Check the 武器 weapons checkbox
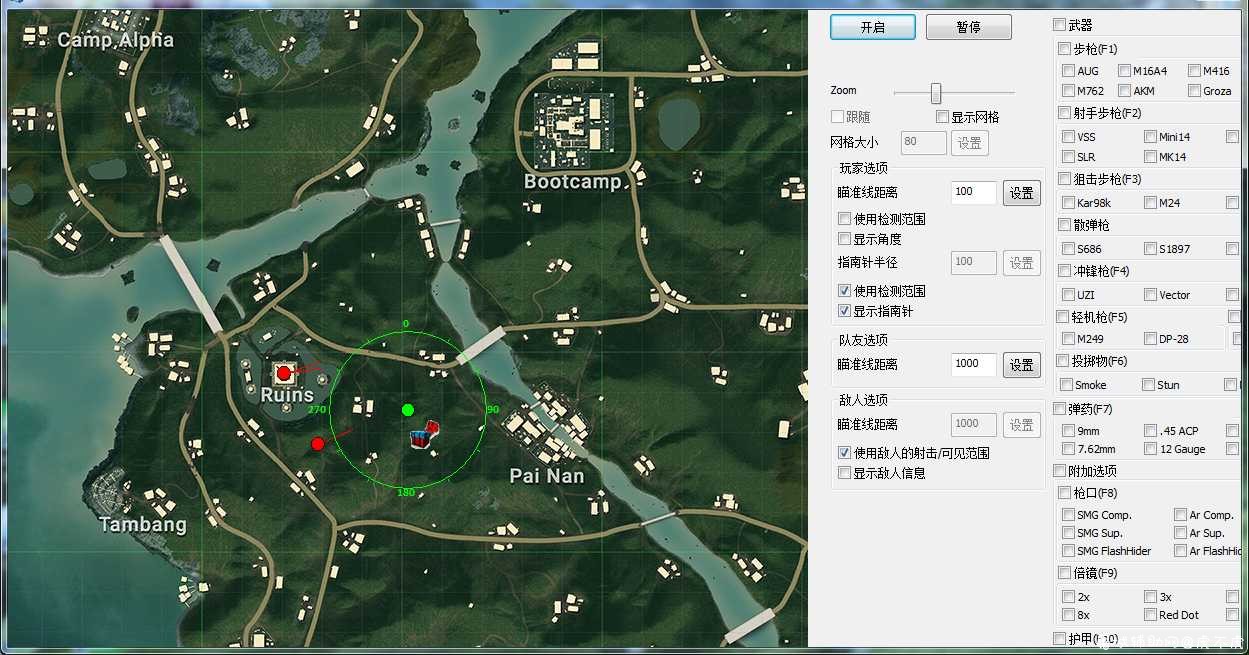Image resolution: width=1249 pixels, height=655 pixels. click(1059, 25)
